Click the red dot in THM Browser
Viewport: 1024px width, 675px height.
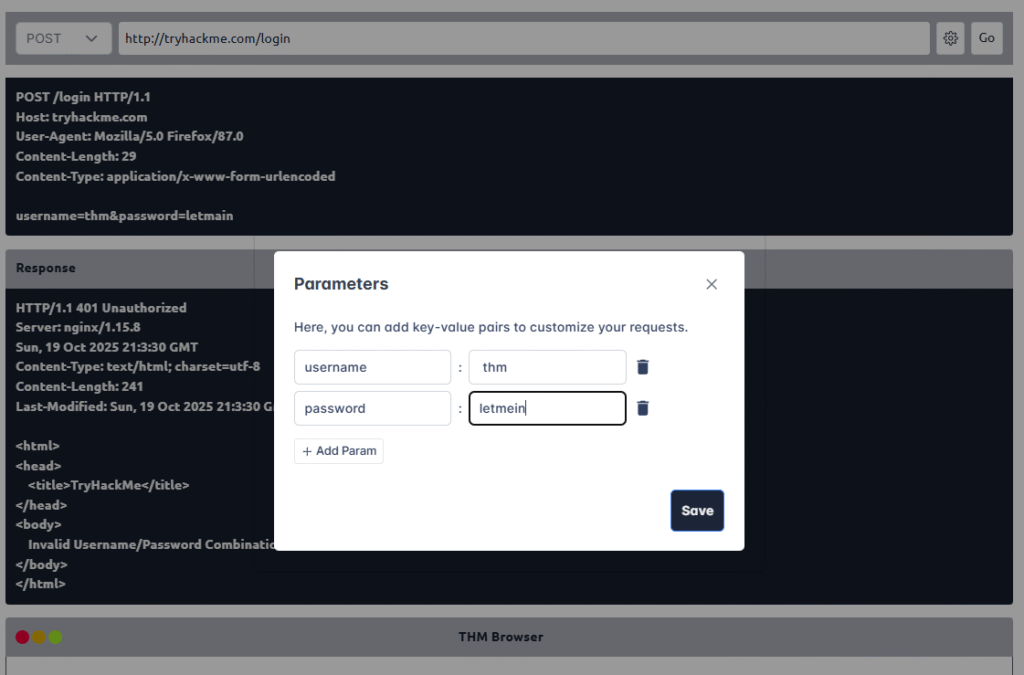coord(23,637)
